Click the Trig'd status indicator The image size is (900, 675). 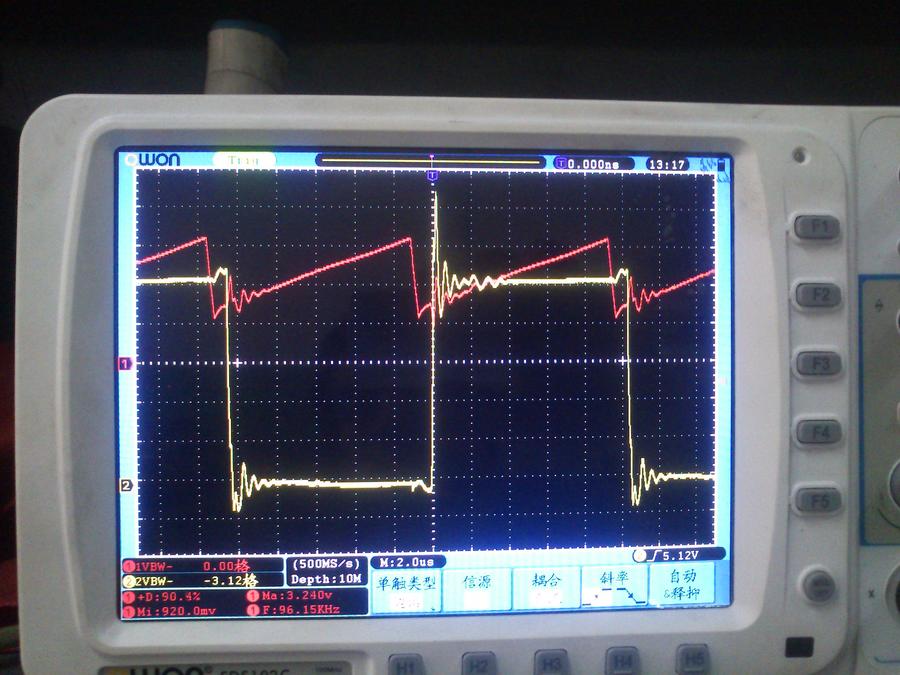point(244,160)
